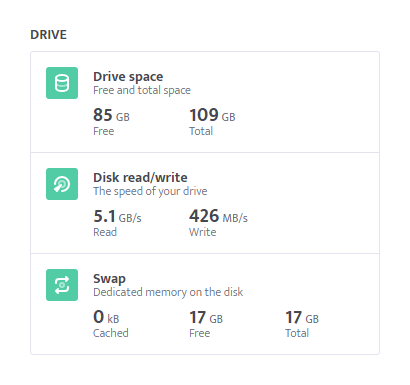Select the Swap heading
Screen dimensions: 410x385
pos(109,279)
